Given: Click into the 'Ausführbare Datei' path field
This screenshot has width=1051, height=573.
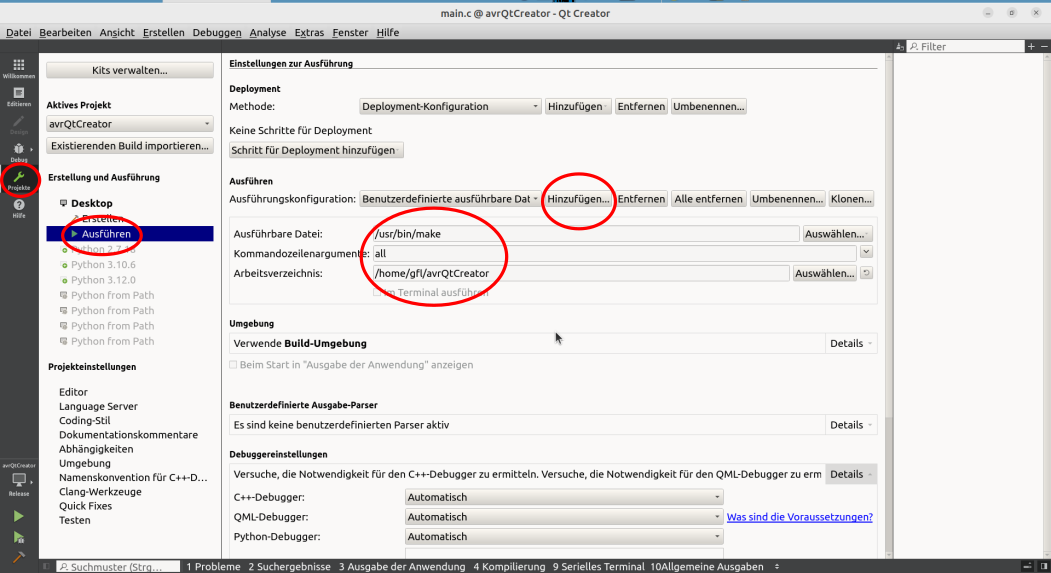Looking at the screenshot, I should [x=586, y=234].
